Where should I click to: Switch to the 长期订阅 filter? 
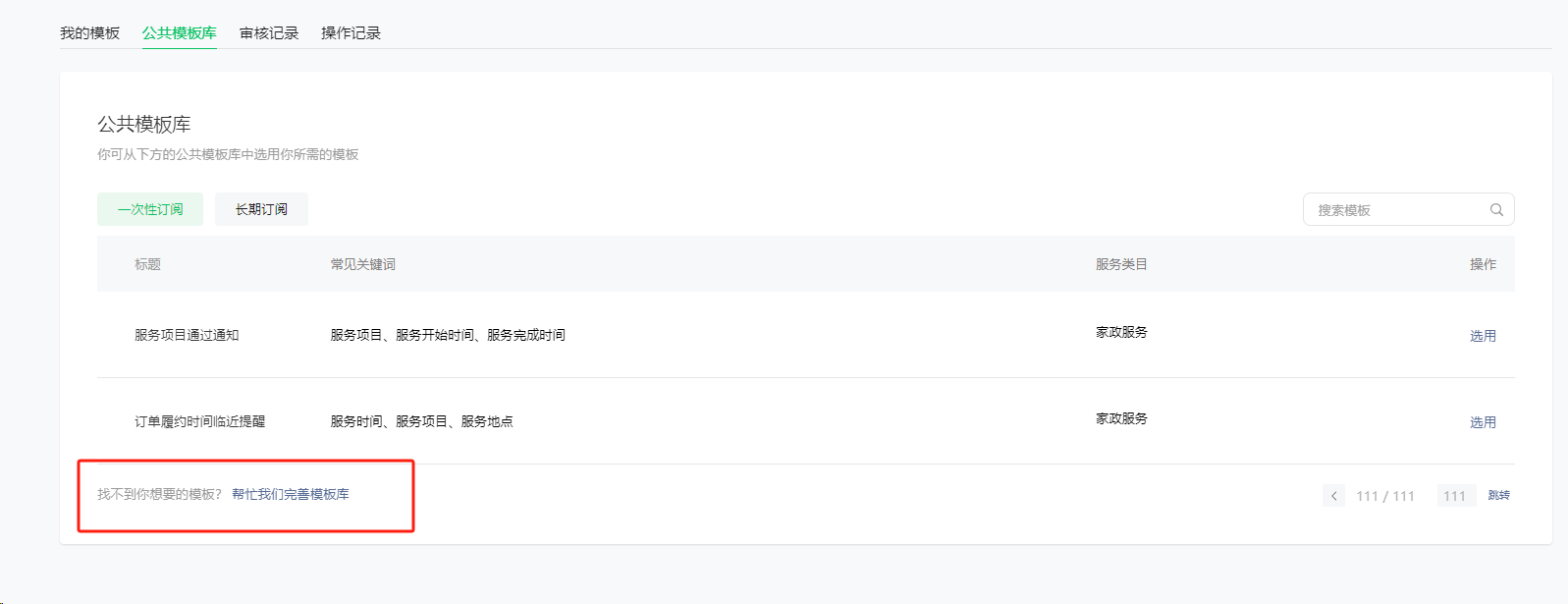coord(261,209)
